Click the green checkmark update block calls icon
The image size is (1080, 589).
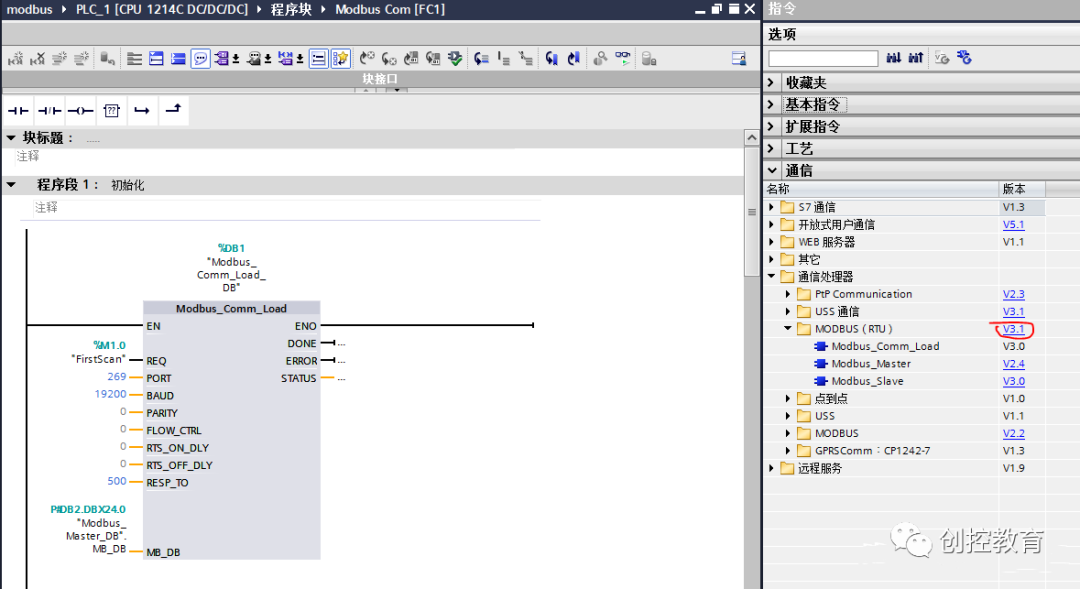[x=455, y=59]
